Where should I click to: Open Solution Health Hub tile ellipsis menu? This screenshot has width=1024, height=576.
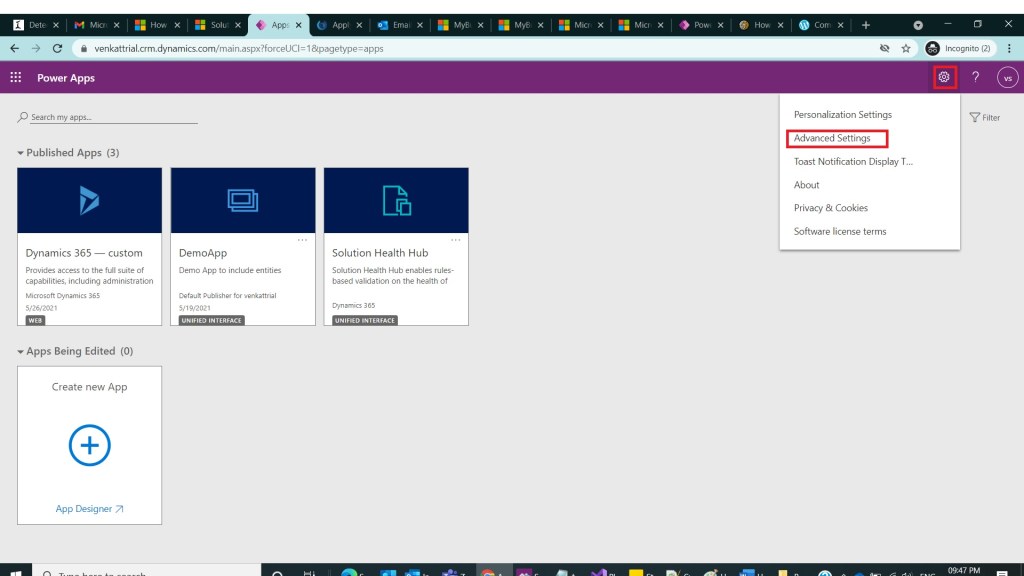455,240
